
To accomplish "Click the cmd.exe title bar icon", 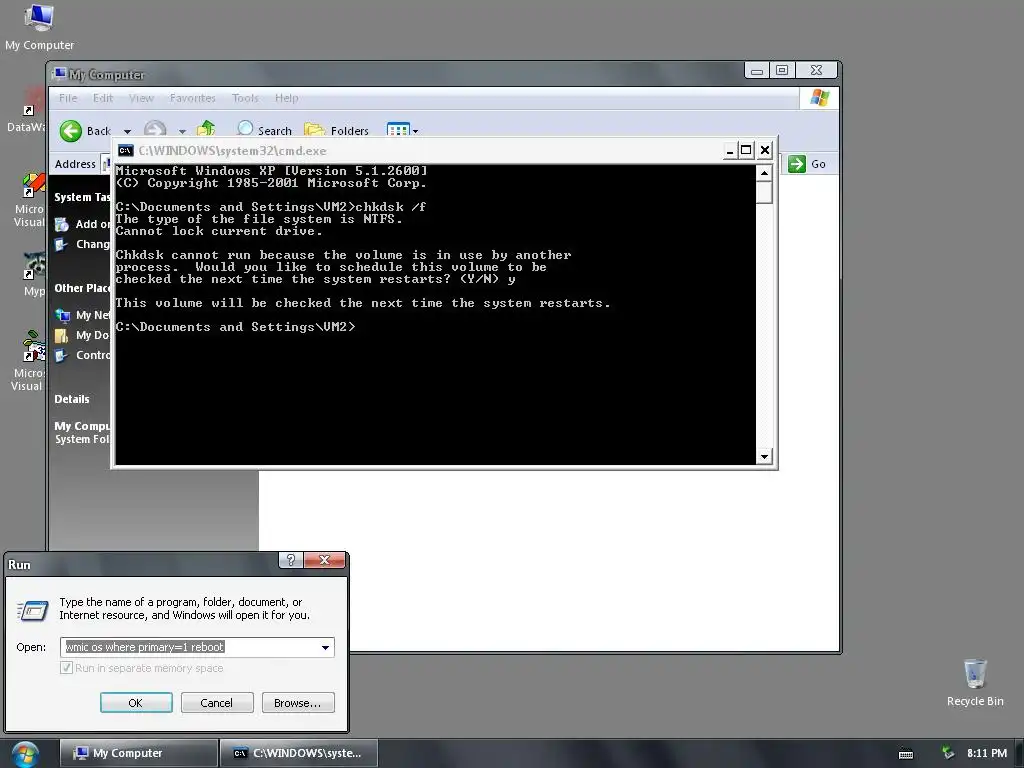I will (125, 151).
